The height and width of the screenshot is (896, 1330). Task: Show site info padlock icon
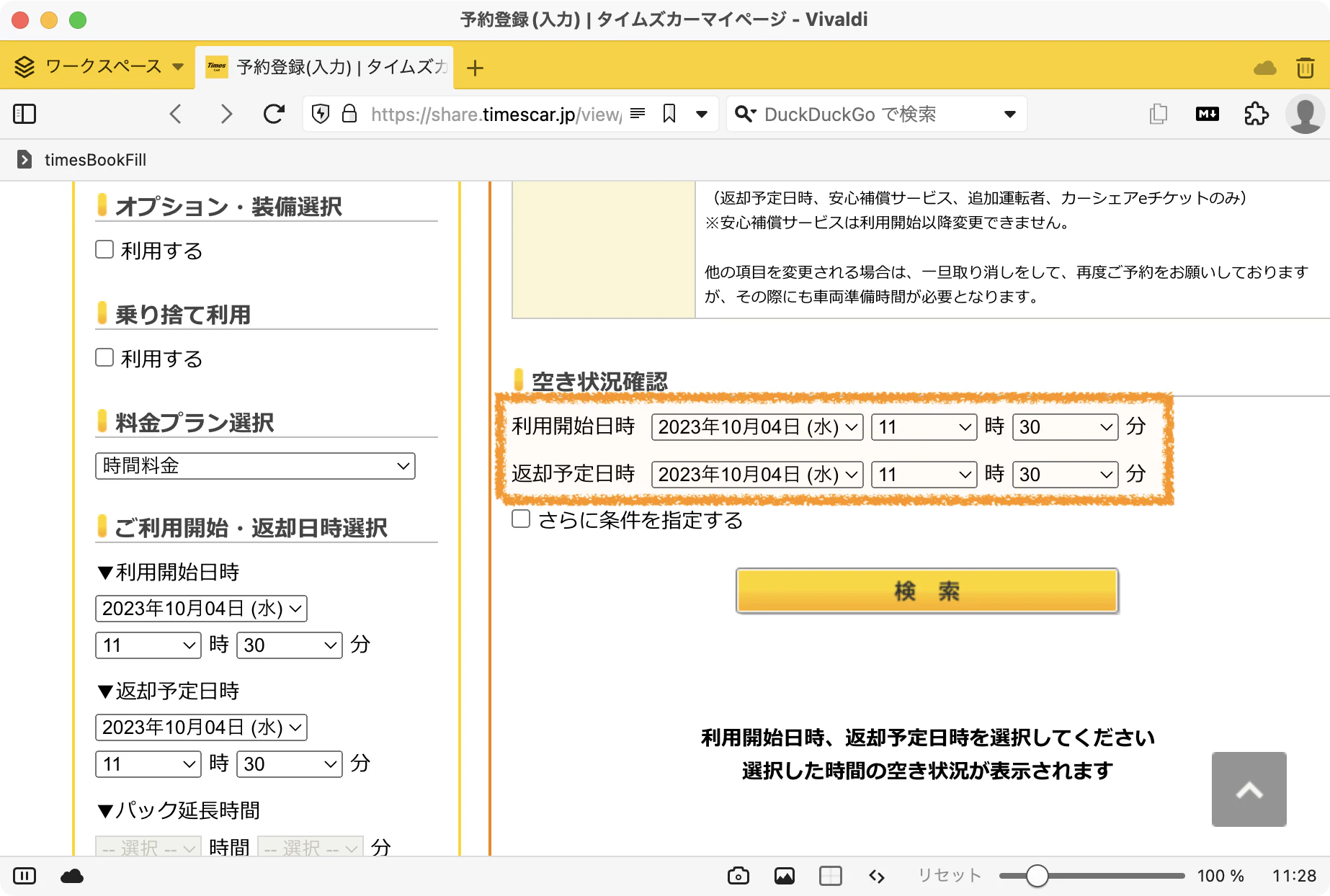point(349,114)
